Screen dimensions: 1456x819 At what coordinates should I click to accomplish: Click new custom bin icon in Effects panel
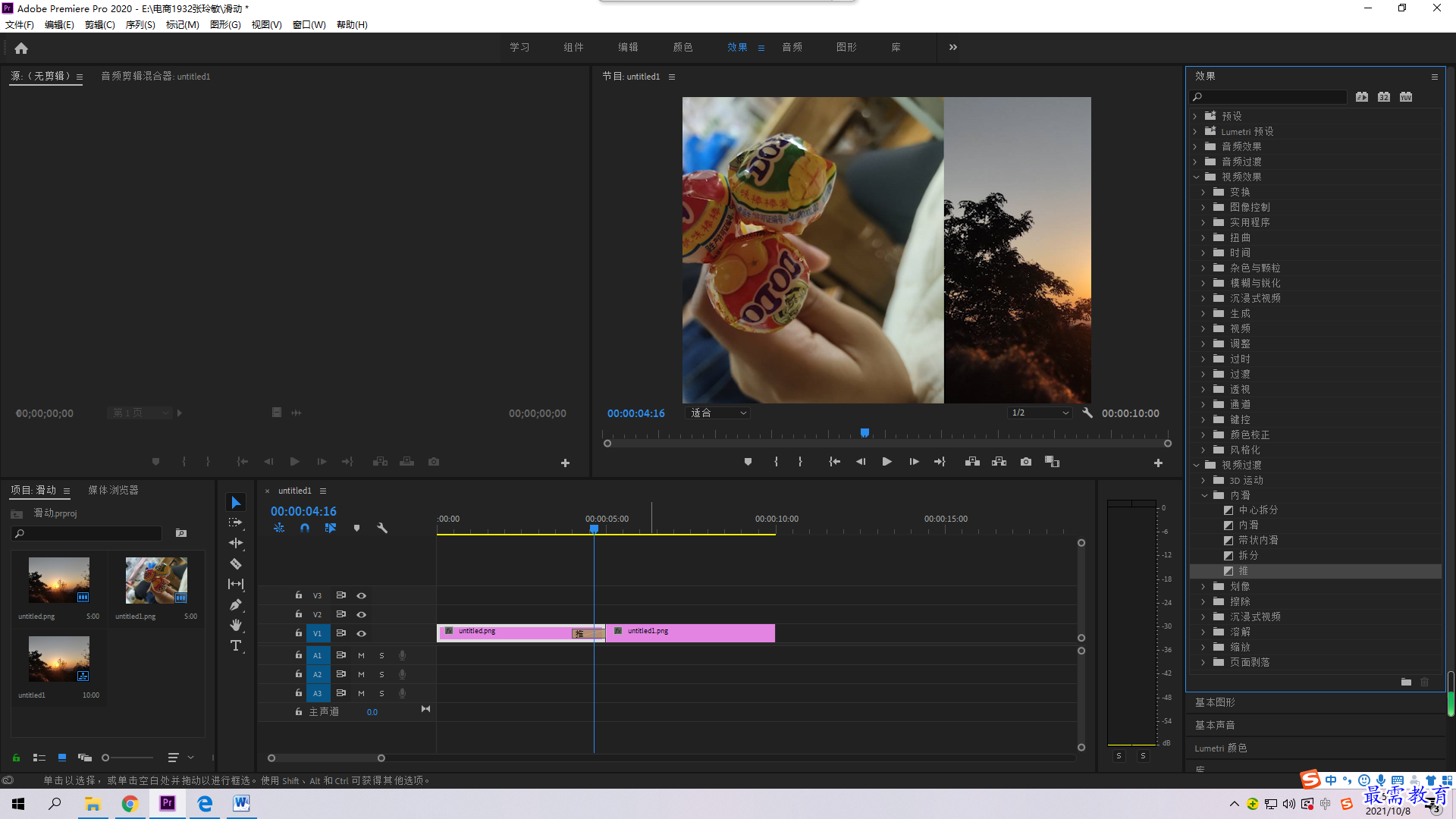[x=1406, y=682]
